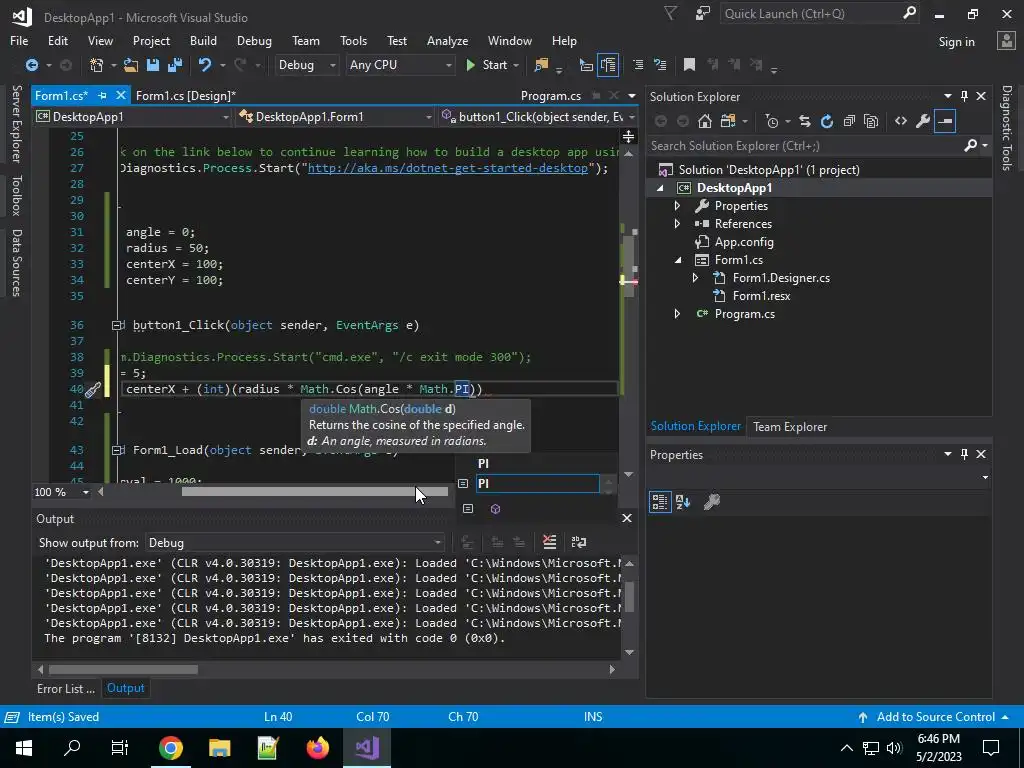This screenshot has width=1024, height=768.
Task: Open the Server Explorer side tab
Action: click(16, 123)
